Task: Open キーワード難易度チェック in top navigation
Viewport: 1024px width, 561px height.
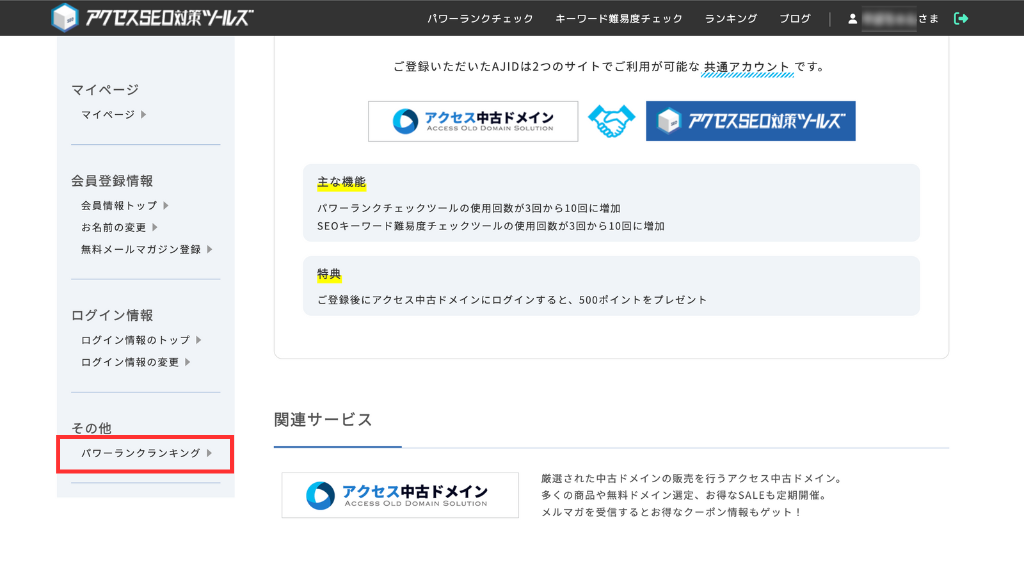Action: (x=618, y=19)
